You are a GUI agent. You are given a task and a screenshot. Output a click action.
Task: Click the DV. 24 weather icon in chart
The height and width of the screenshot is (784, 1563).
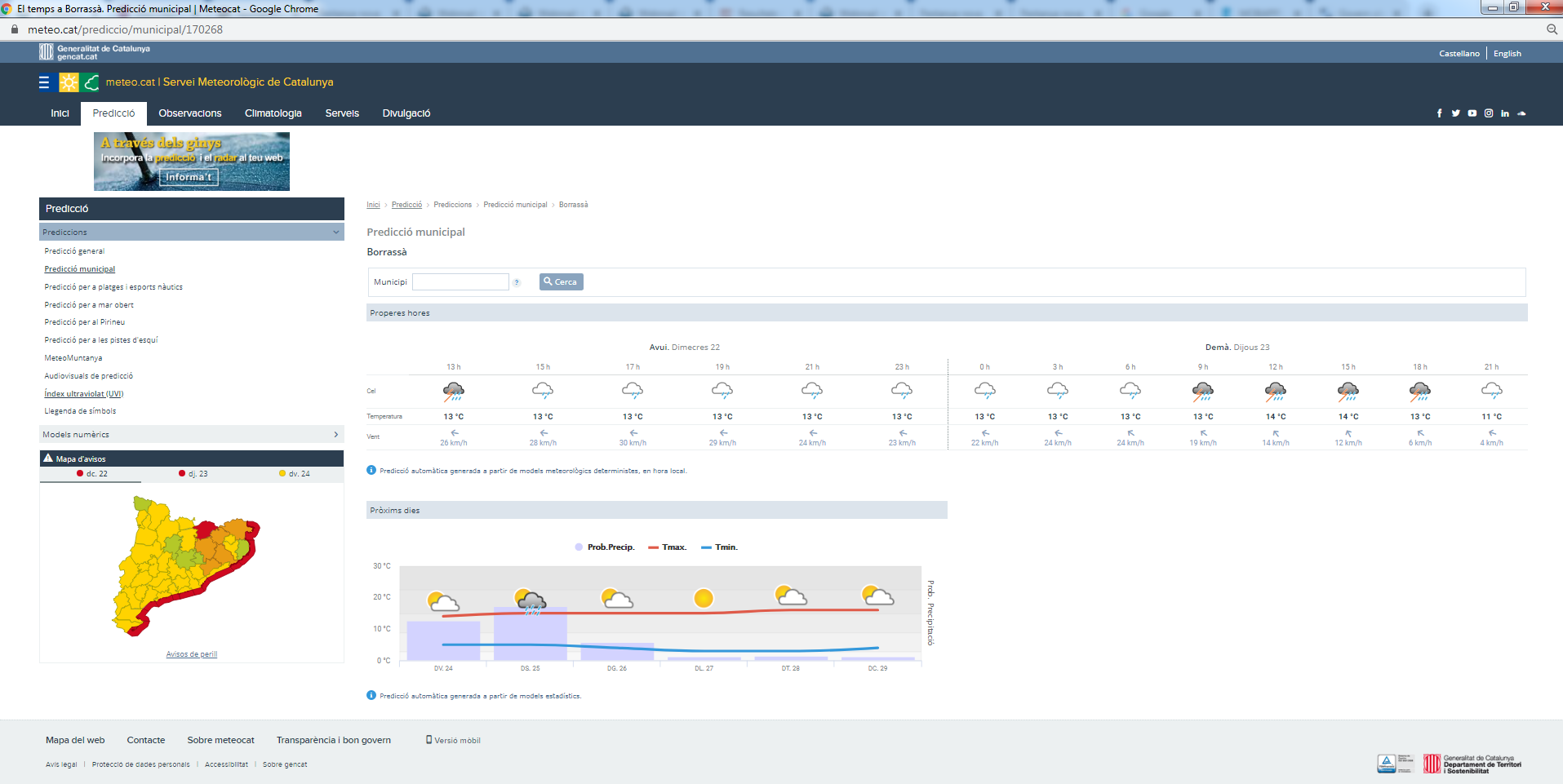[443, 602]
